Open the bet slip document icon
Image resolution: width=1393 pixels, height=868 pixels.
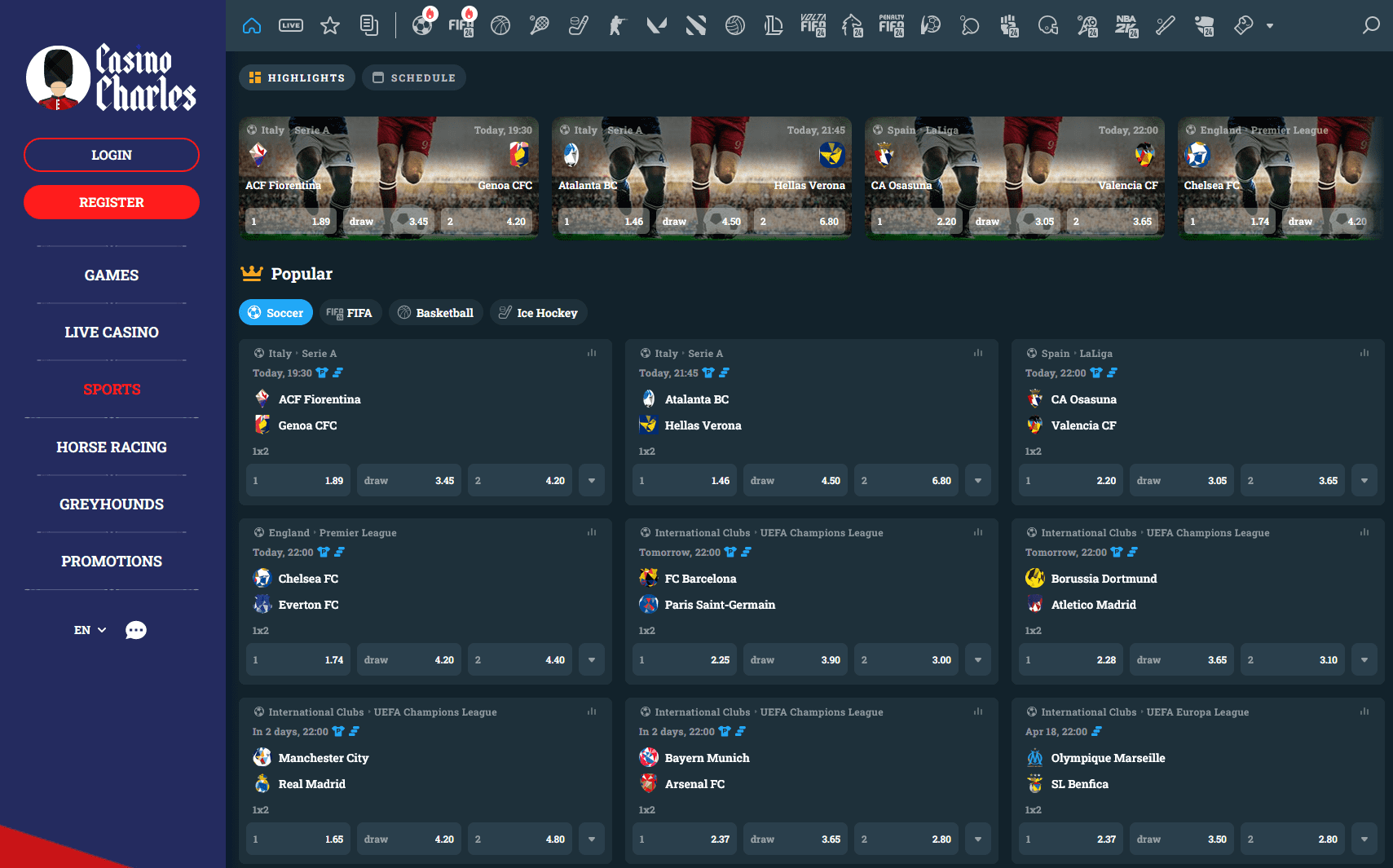(x=369, y=26)
